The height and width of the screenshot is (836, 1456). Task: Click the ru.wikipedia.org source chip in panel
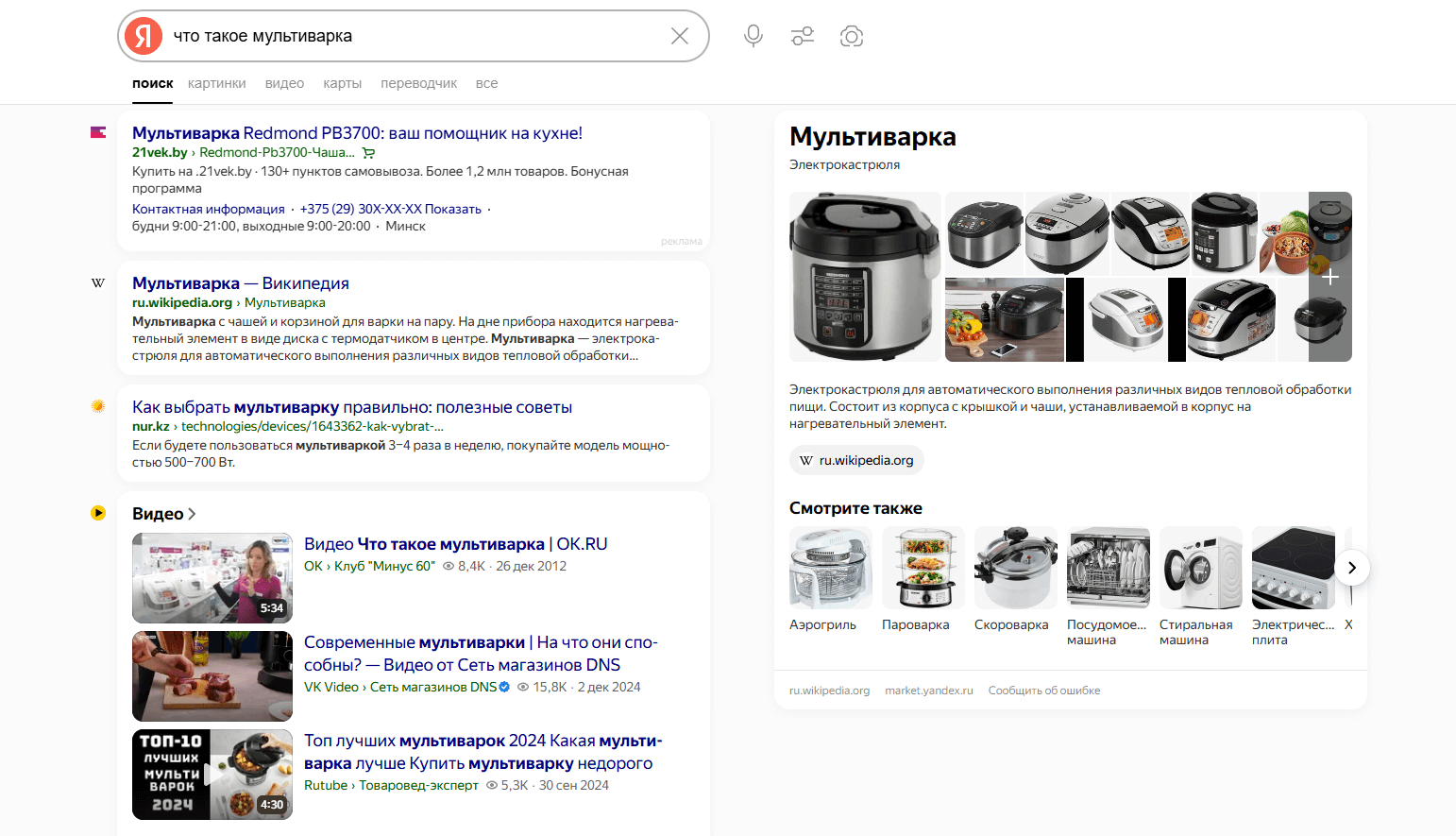[x=856, y=461]
